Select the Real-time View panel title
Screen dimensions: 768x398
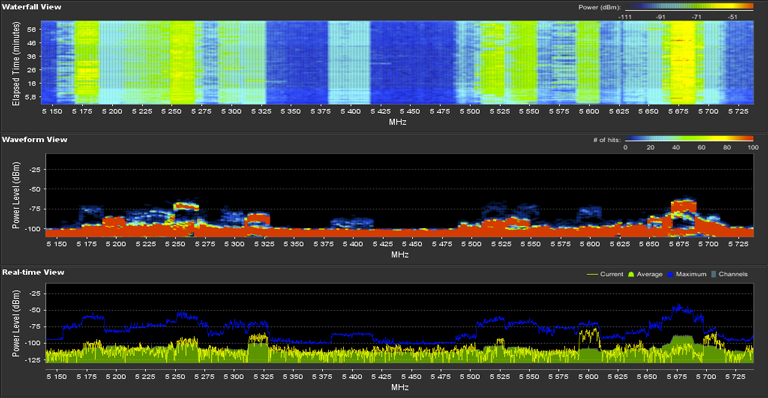[33, 272]
